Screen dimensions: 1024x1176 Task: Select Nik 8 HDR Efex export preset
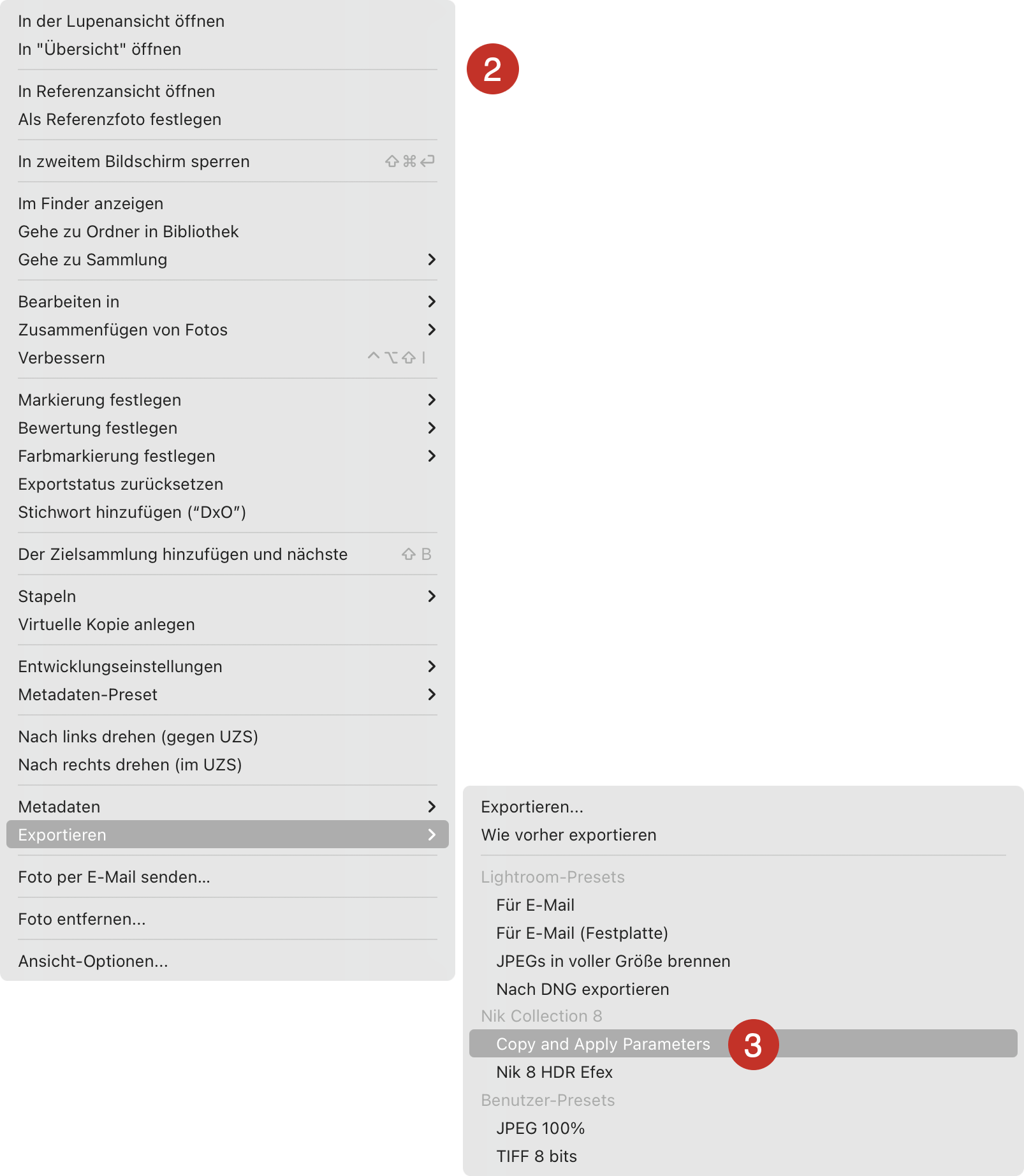tap(743, 1072)
